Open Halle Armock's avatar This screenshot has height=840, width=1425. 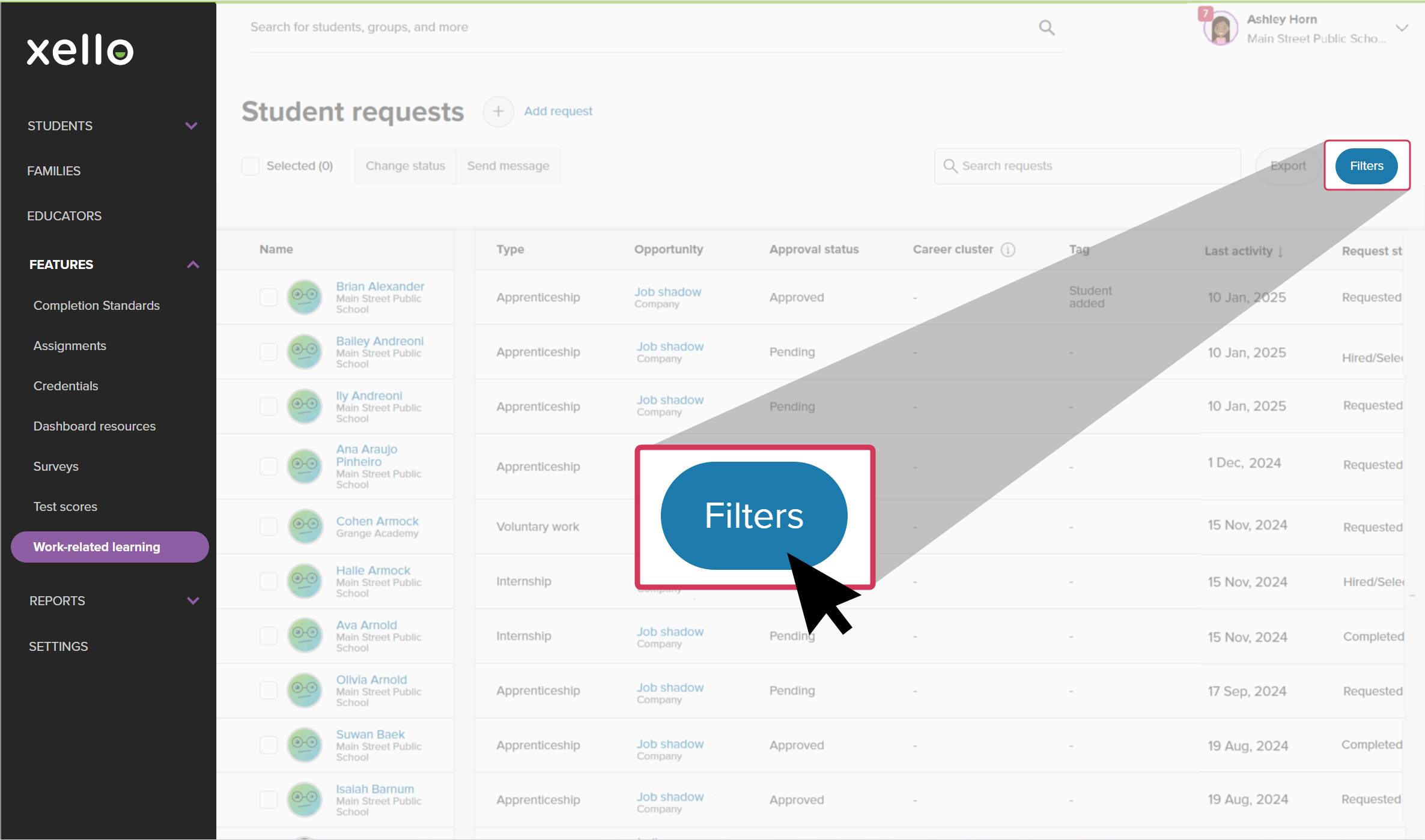pos(305,581)
